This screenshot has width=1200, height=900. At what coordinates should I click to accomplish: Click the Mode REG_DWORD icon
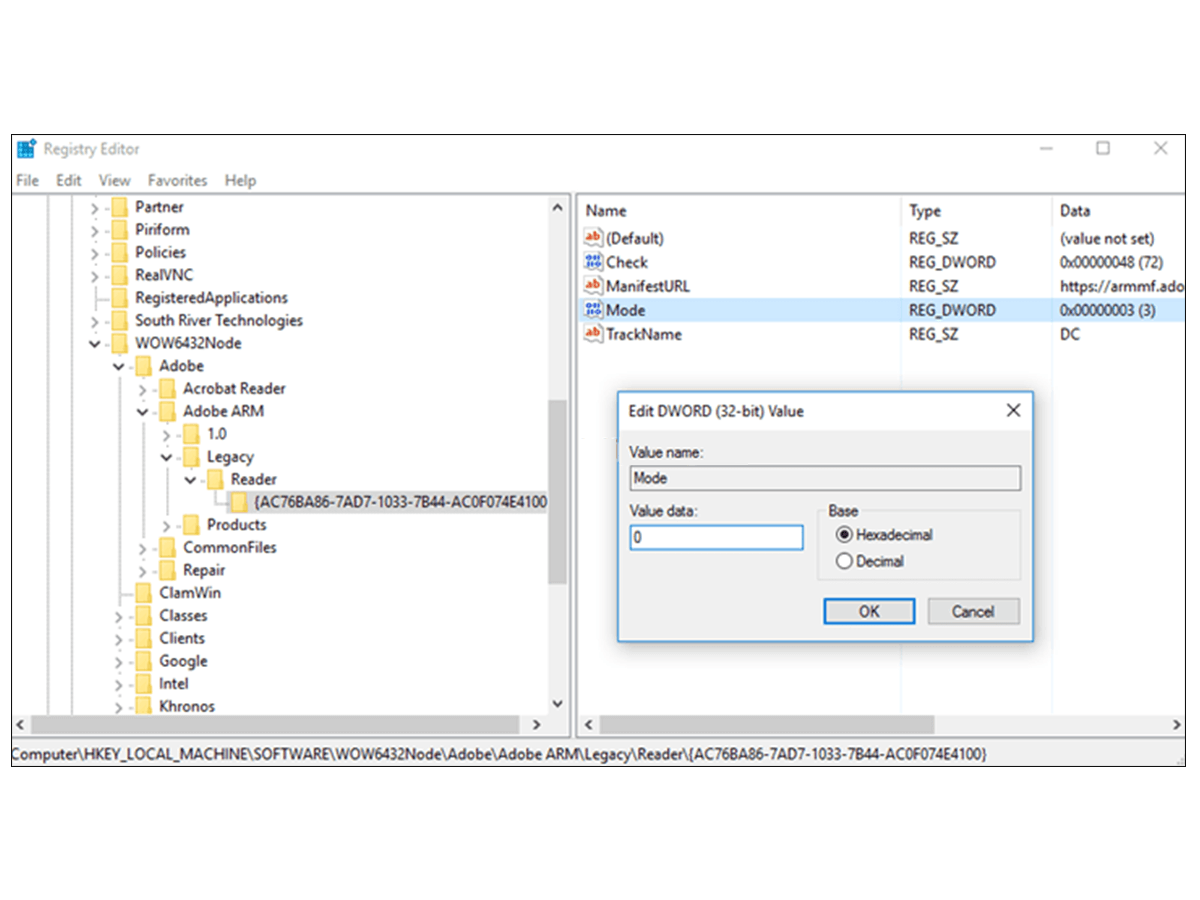point(593,310)
